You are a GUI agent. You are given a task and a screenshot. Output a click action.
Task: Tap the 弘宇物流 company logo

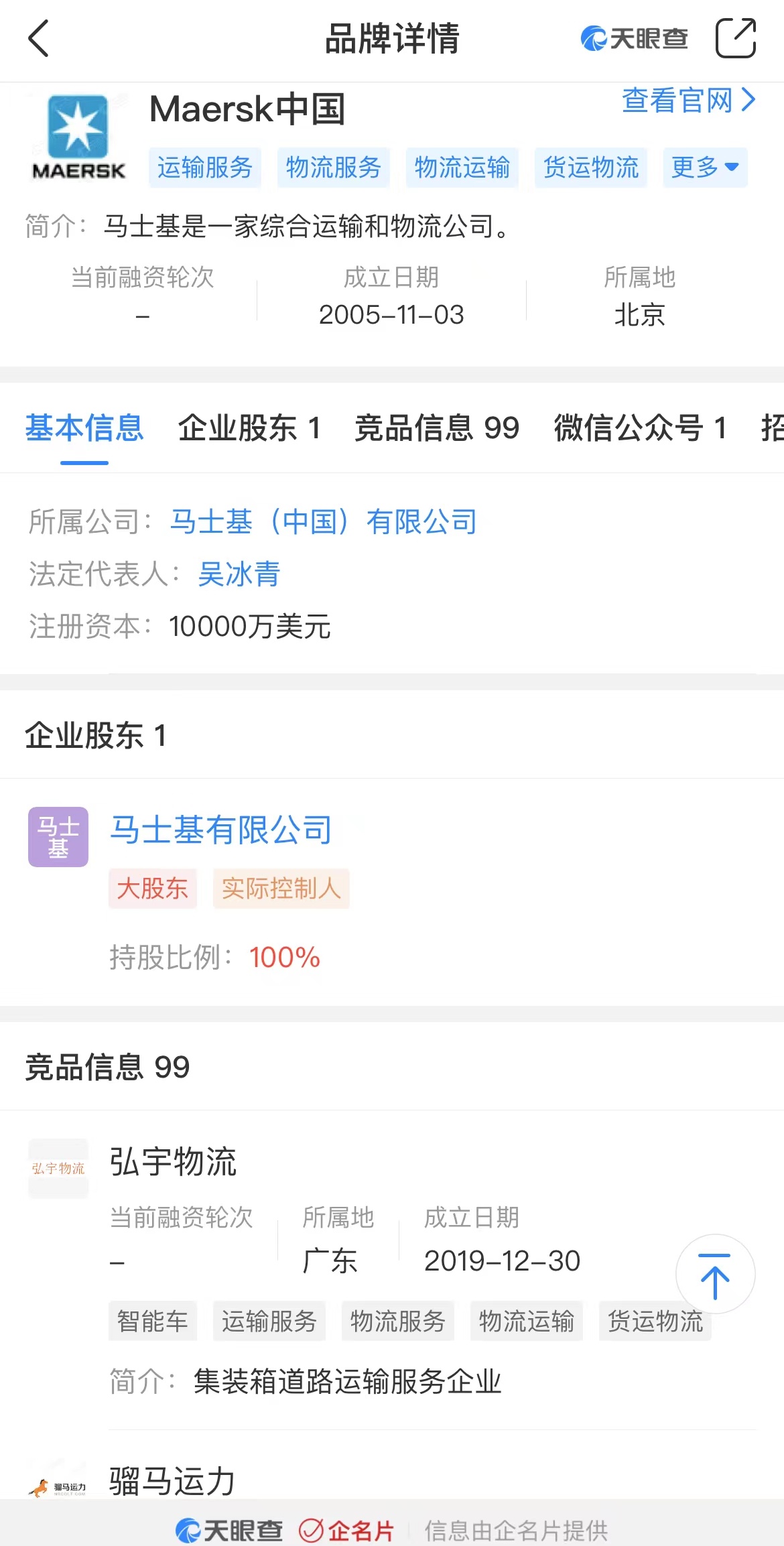[x=58, y=1169]
